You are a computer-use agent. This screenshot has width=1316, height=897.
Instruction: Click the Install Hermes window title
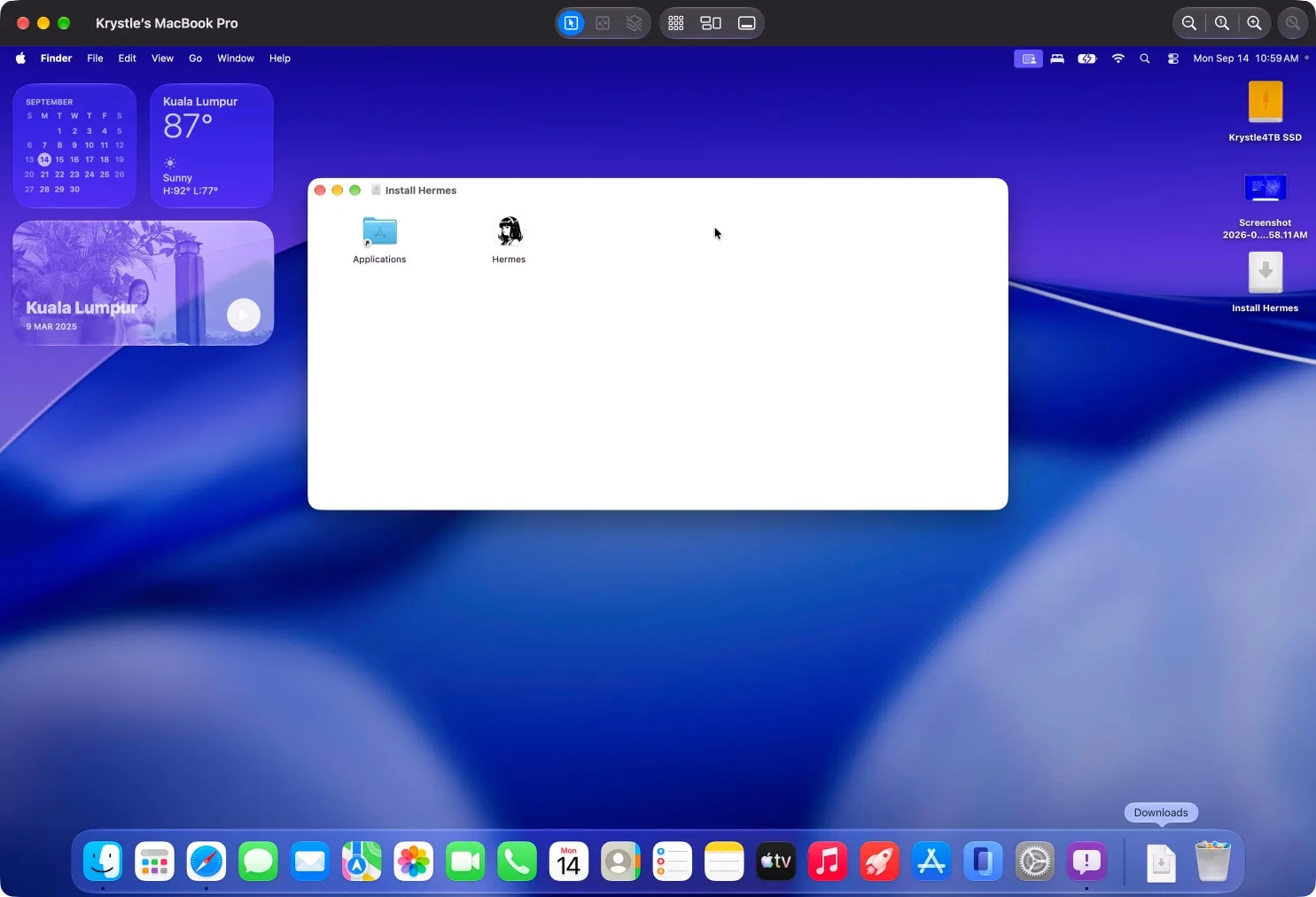pyautogui.click(x=421, y=191)
